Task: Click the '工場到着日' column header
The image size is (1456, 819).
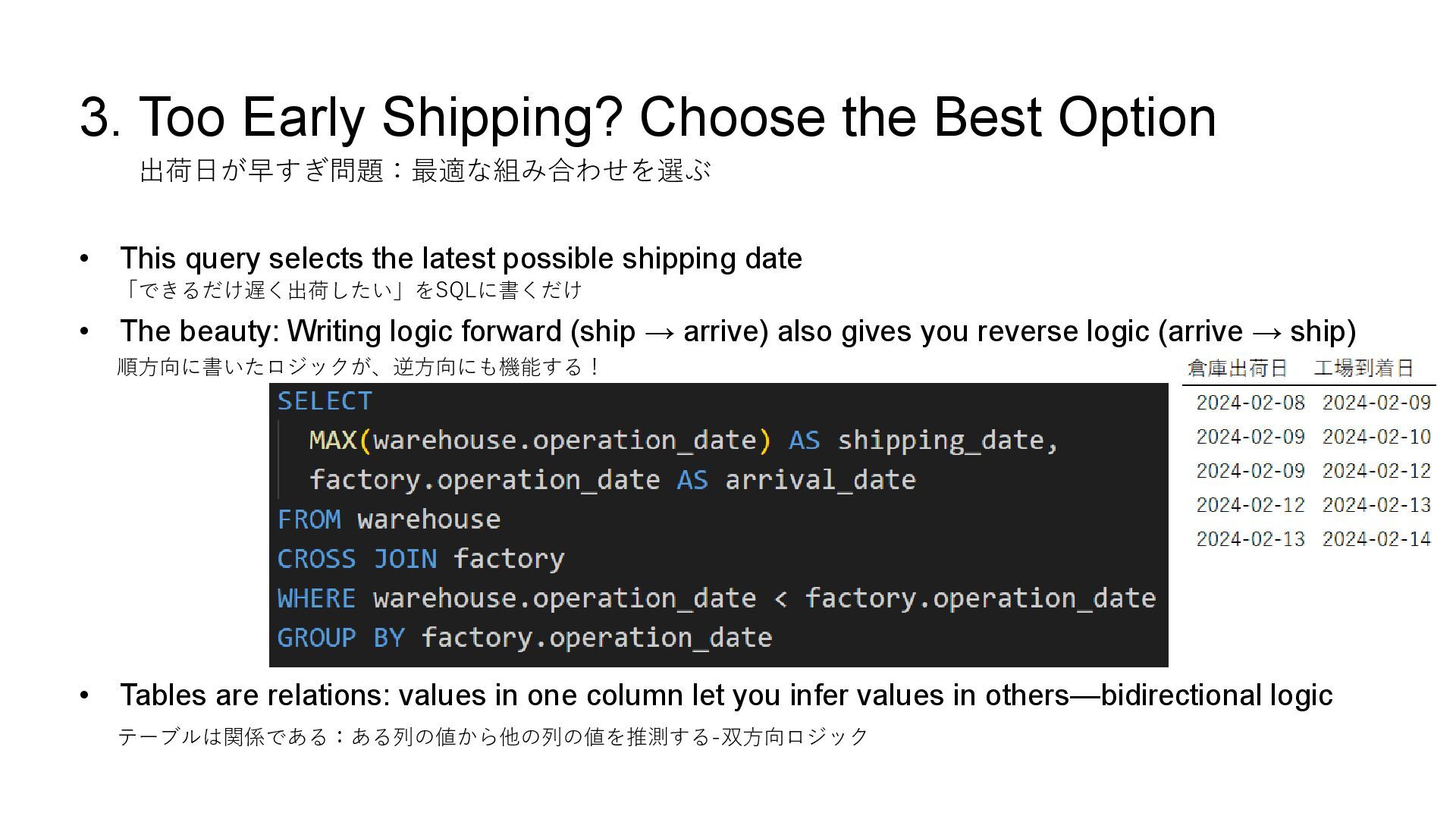Action: 1364,369
